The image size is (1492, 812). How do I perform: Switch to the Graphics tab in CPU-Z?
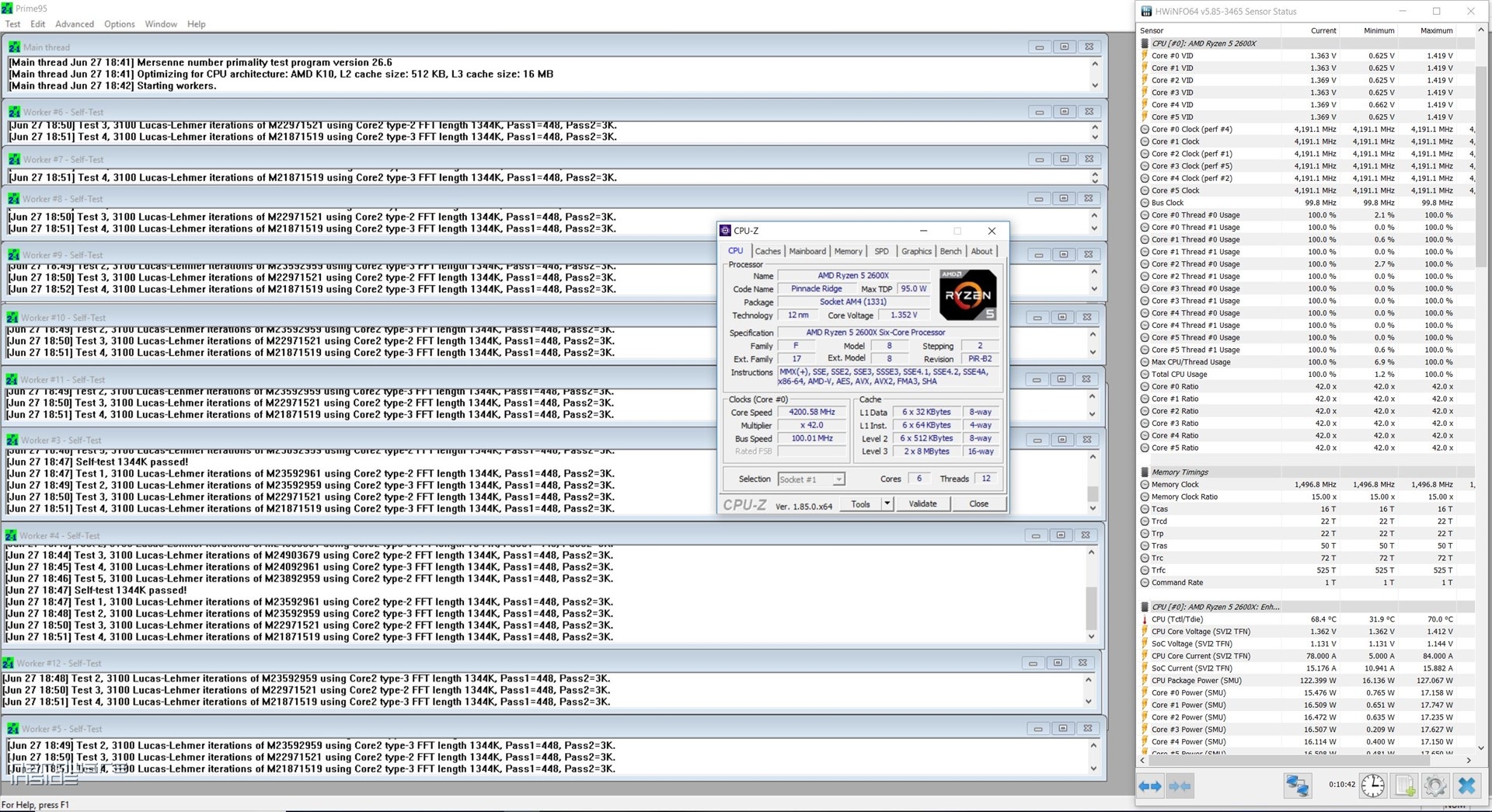[916, 251]
